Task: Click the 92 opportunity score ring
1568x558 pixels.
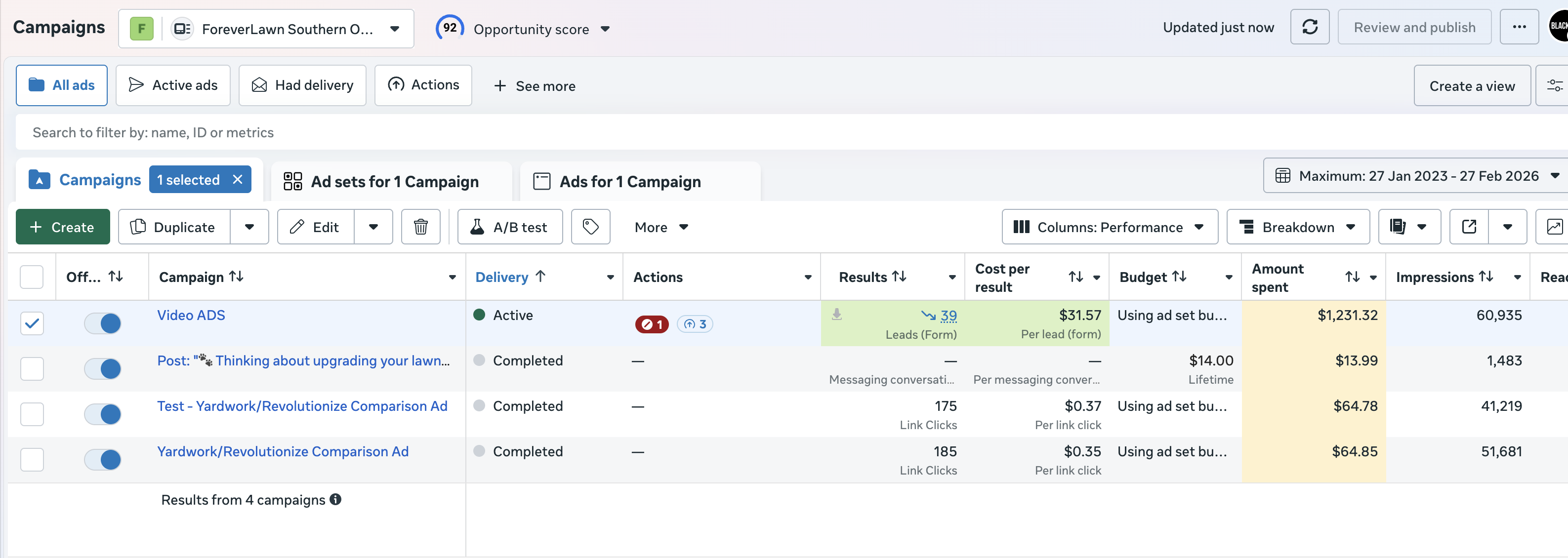Action: click(449, 28)
